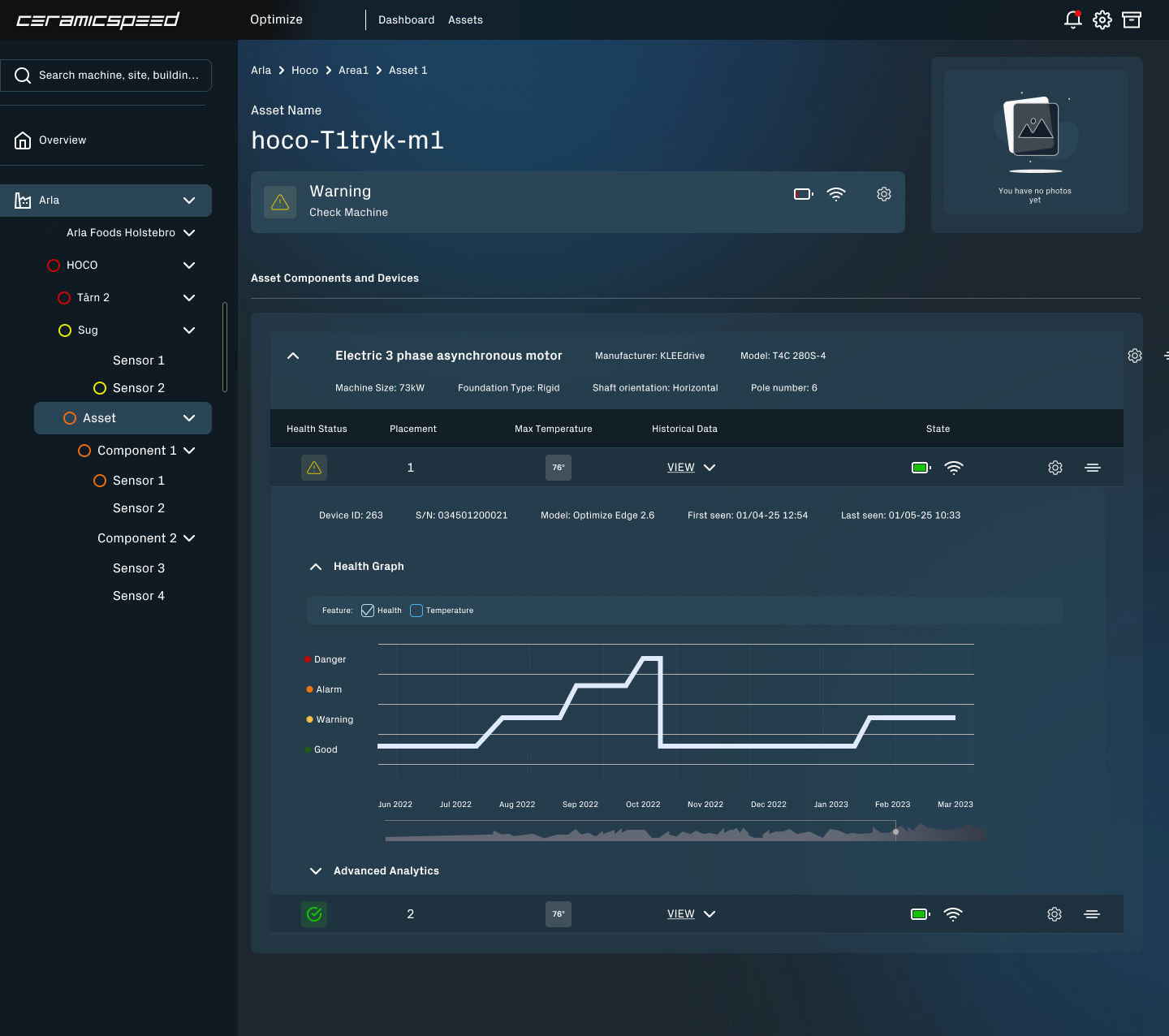Click the green health check icon for placement 2

click(x=314, y=914)
